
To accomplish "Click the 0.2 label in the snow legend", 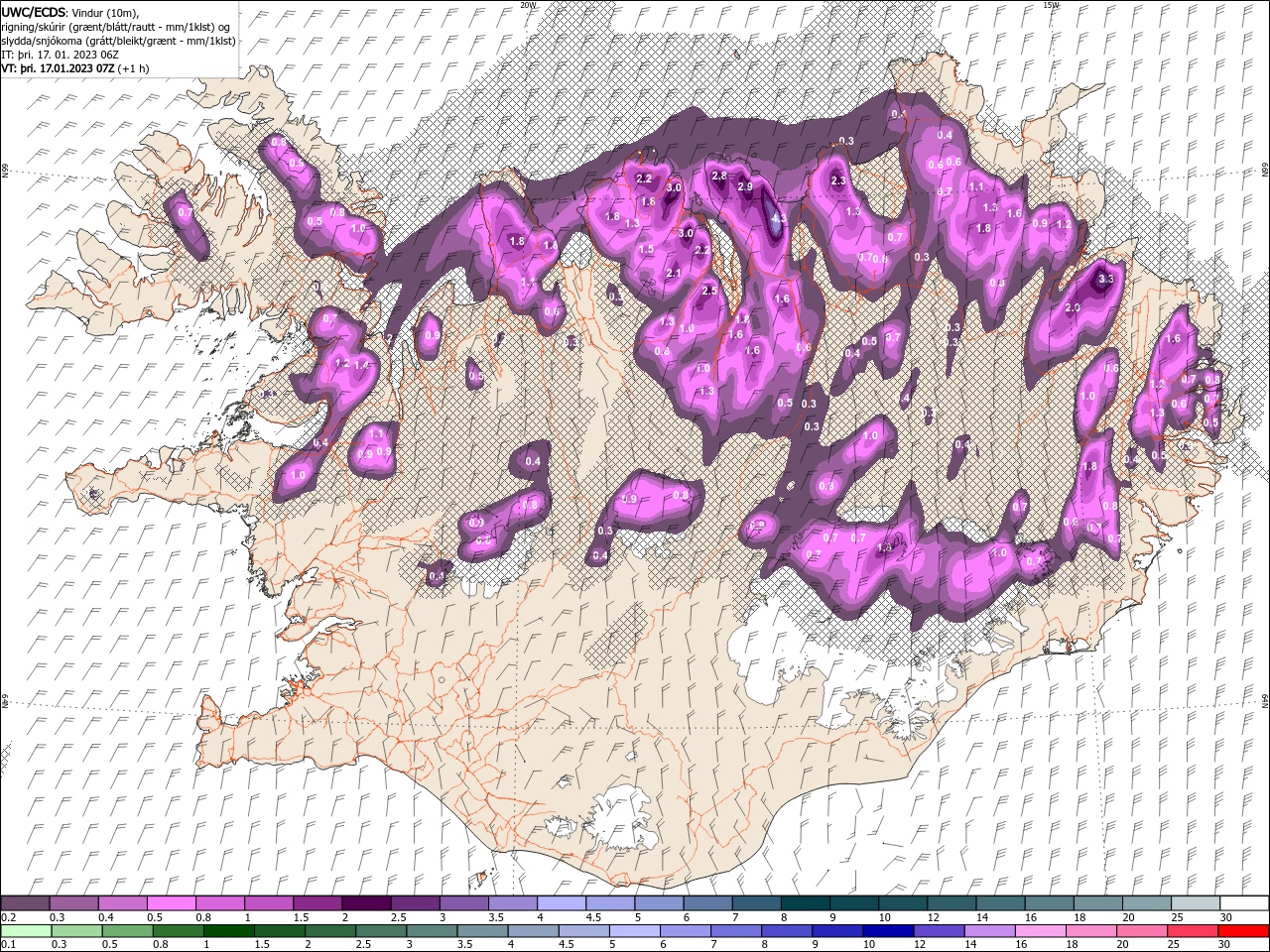I will (7, 917).
